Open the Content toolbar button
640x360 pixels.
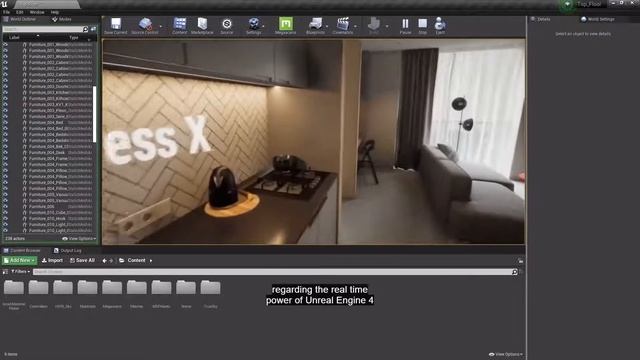(x=180, y=24)
